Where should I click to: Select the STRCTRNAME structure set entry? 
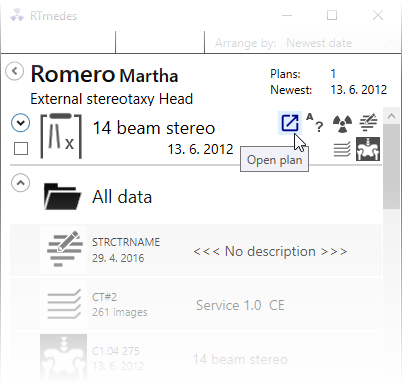[x=196, y=251]
